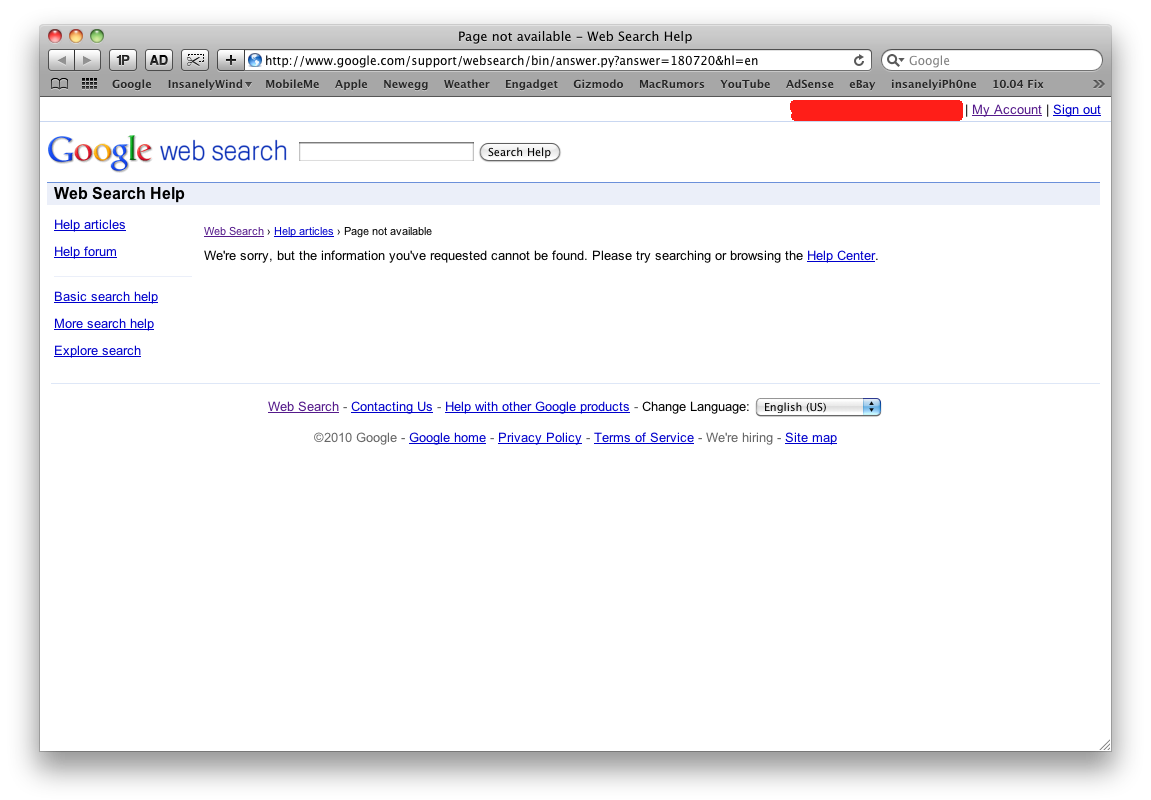Open the InsanelyWind bookmark folder dropdown

tap(209, 84)
